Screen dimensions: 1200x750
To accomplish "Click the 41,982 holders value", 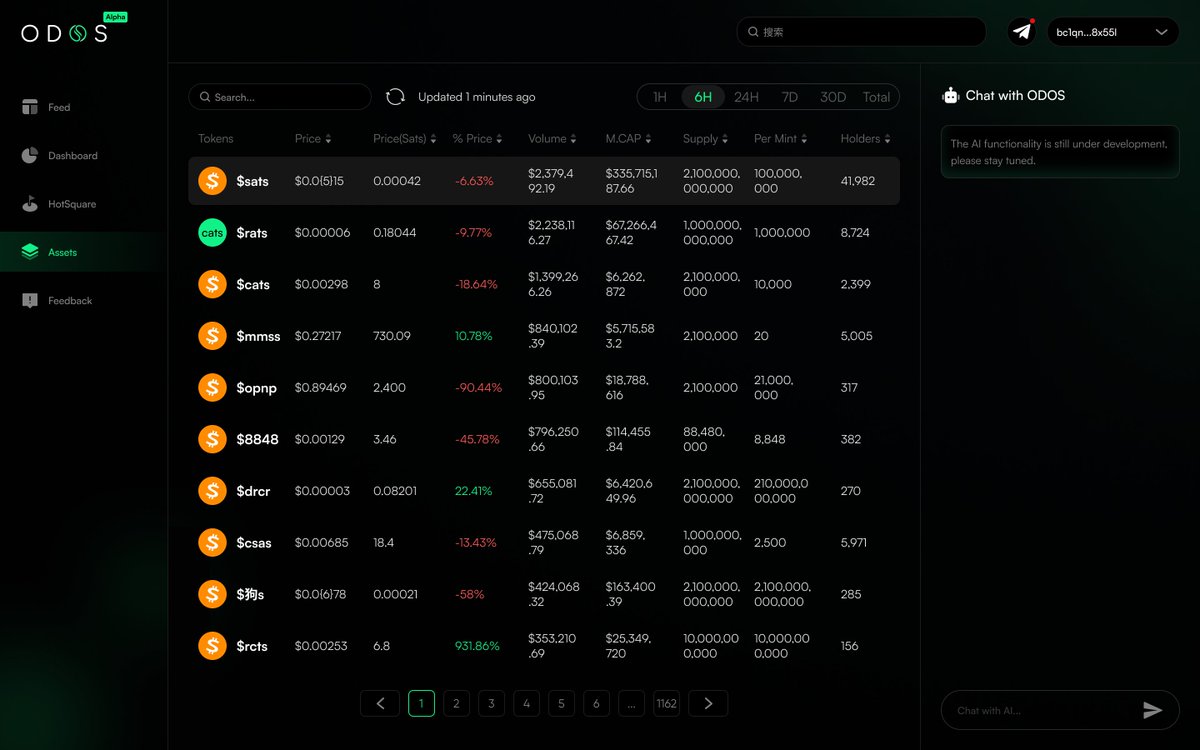I will (x=858, y=181).
